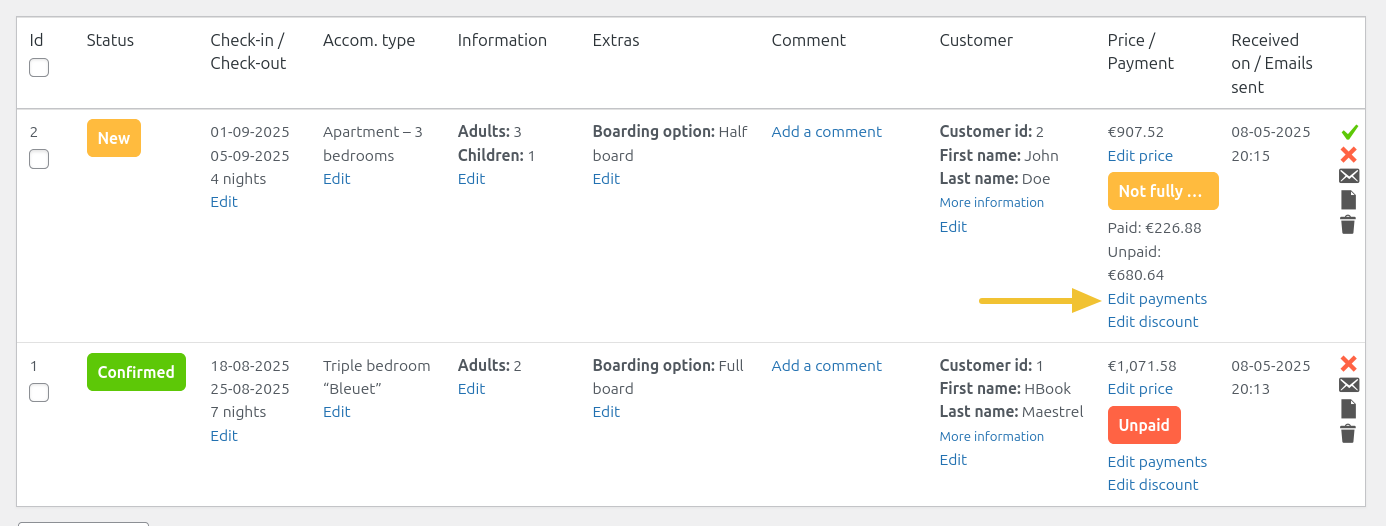
Task: Click Edit payments for €907.52 reservation
Action: [x=1157, y=299]
